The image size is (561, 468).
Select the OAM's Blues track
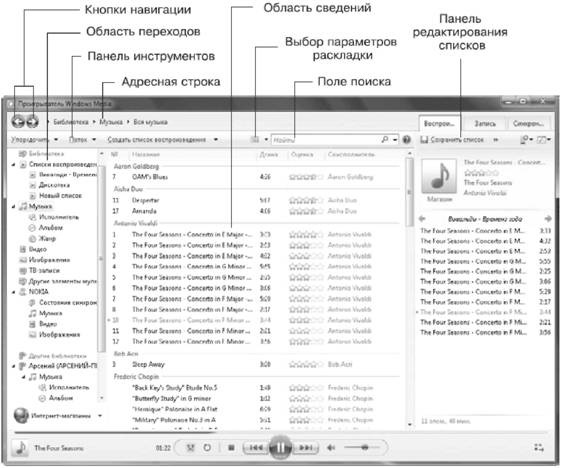(150, 177)
